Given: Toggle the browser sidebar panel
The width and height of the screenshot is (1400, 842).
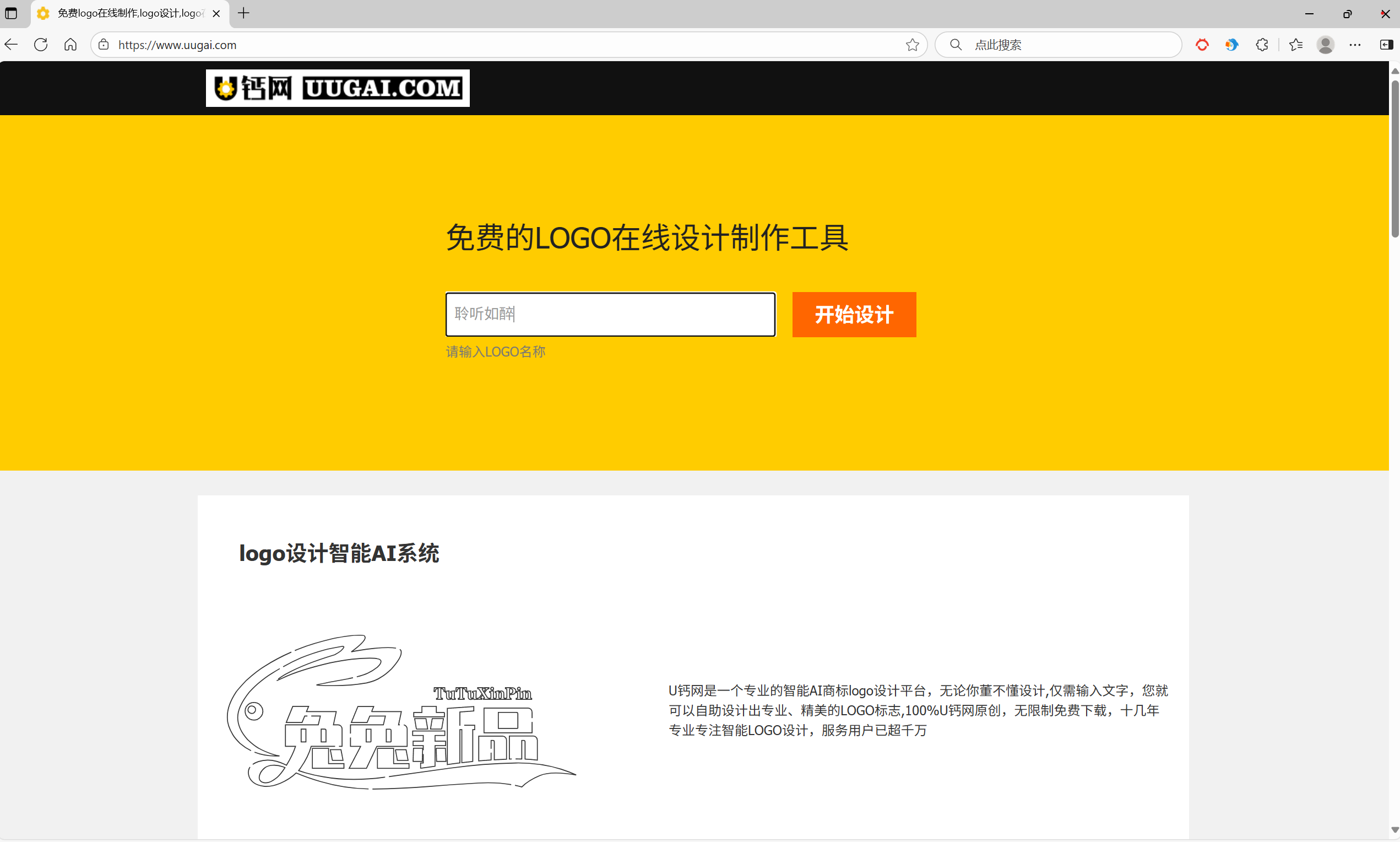Looking at the screenshot, I should (1386, 45).
